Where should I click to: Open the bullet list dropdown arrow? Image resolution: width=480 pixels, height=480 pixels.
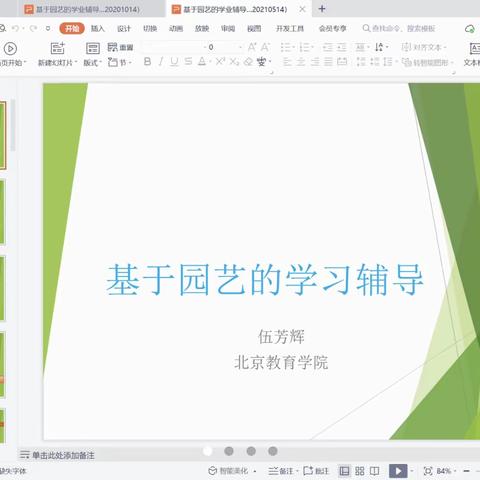pos(293,47)
